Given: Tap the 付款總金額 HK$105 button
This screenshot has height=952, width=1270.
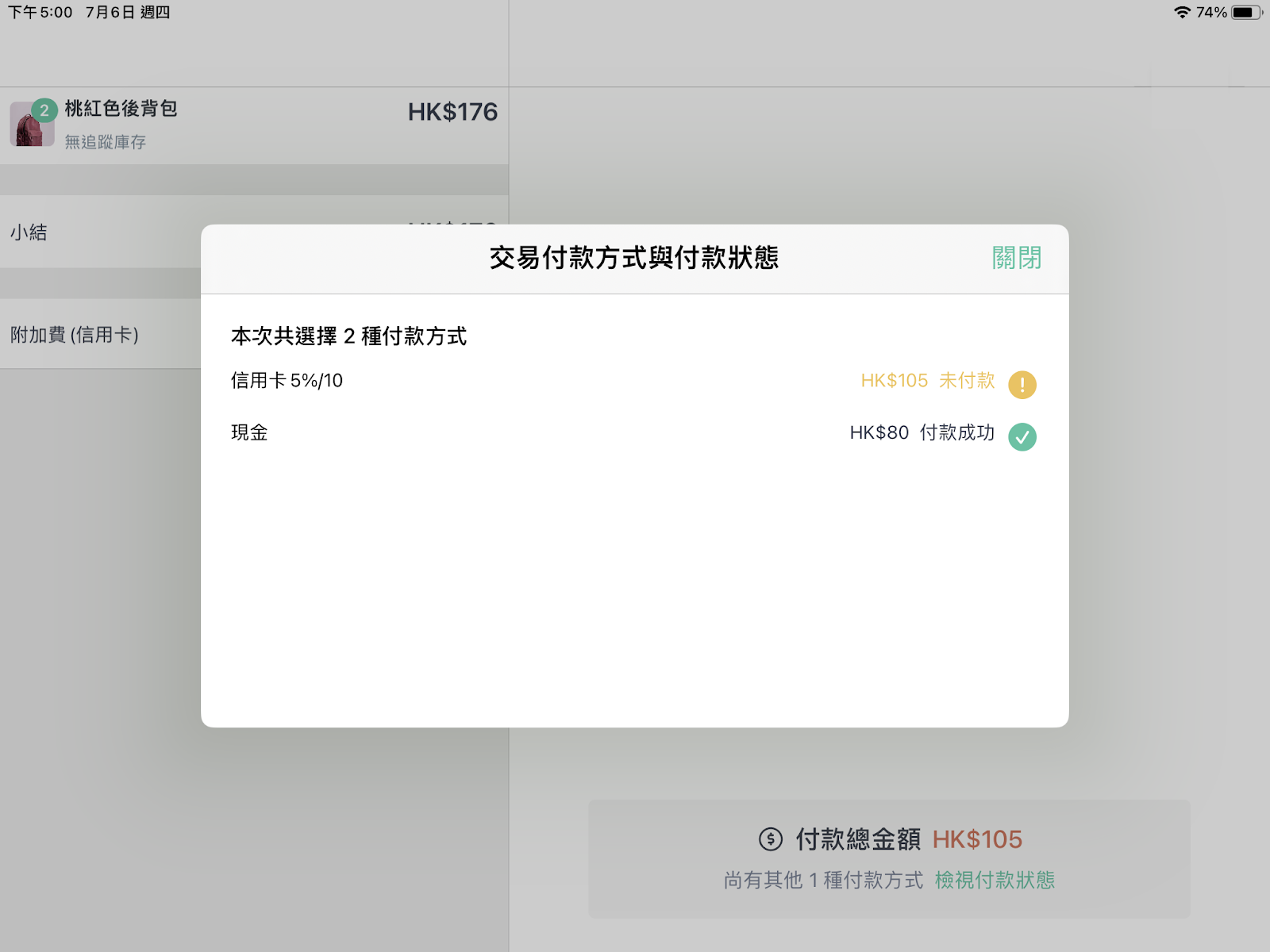Looking at the screenshot, I should pyautogui.click(x=889, y=859).
